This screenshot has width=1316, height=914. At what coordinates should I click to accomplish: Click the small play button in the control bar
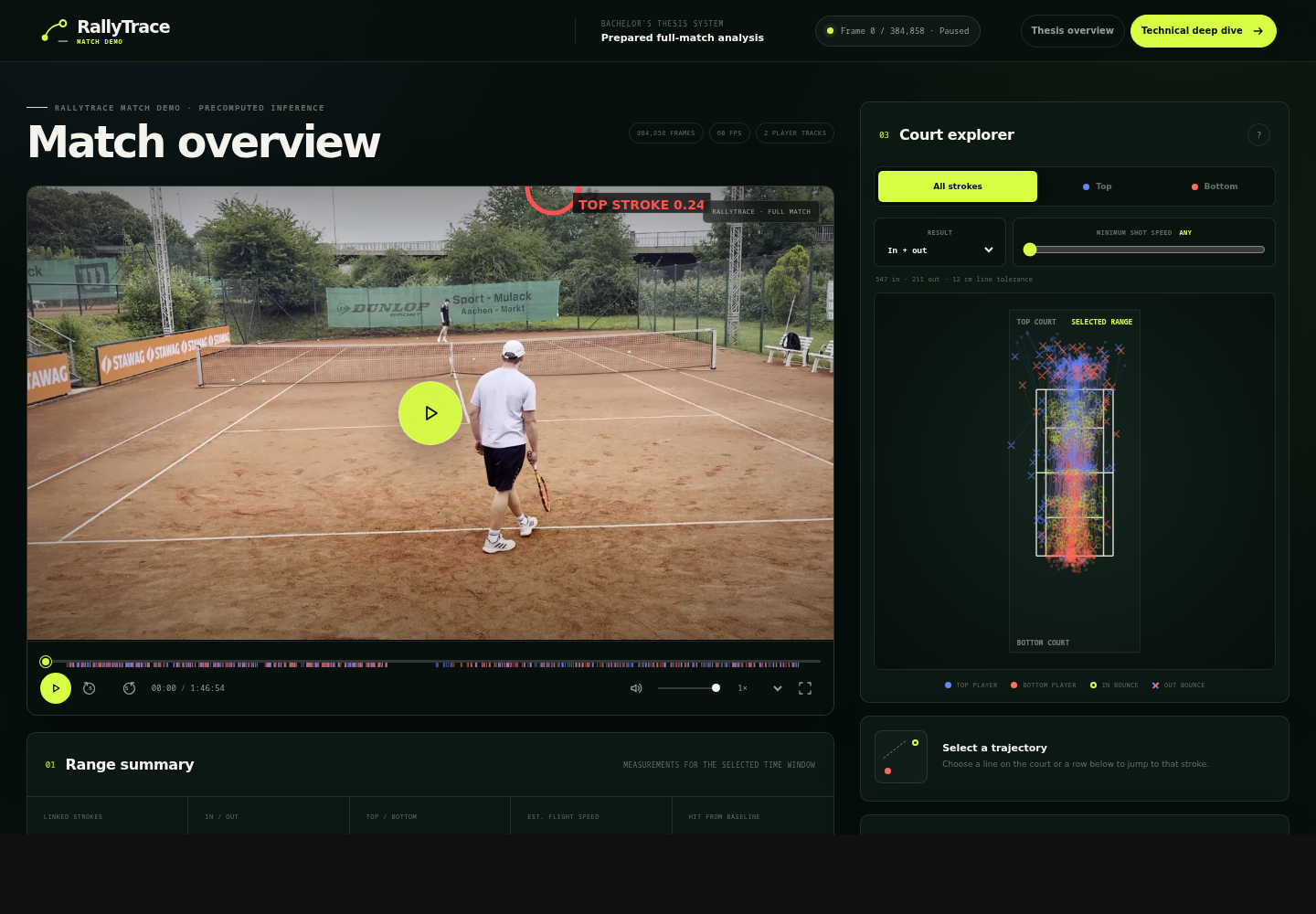56,688
